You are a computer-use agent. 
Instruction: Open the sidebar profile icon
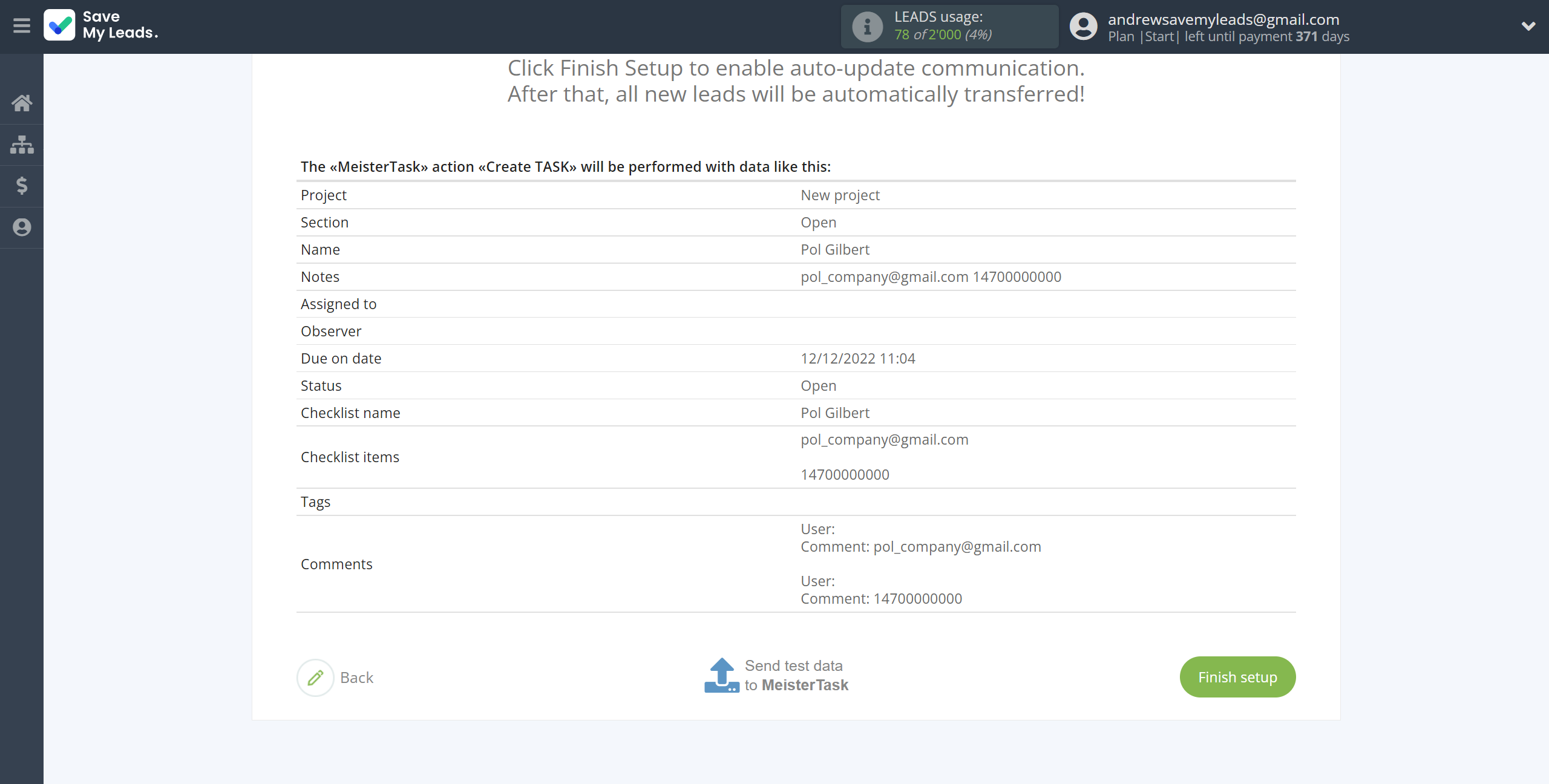[x=22, y=227]
